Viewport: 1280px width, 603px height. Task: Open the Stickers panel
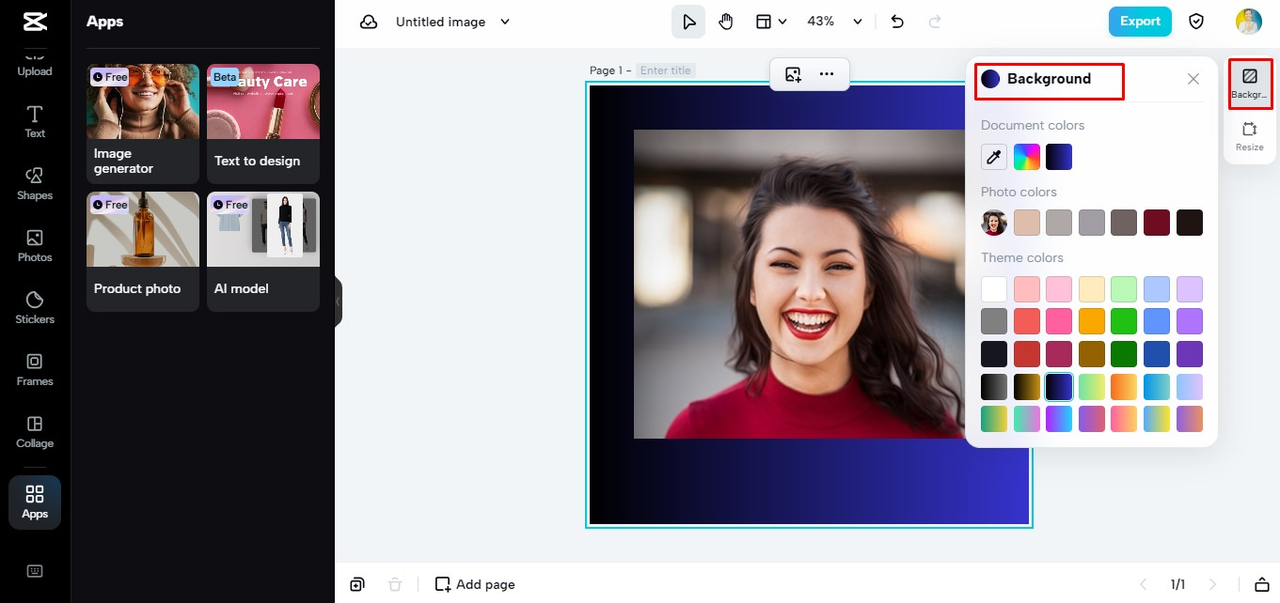pos(35,307)
